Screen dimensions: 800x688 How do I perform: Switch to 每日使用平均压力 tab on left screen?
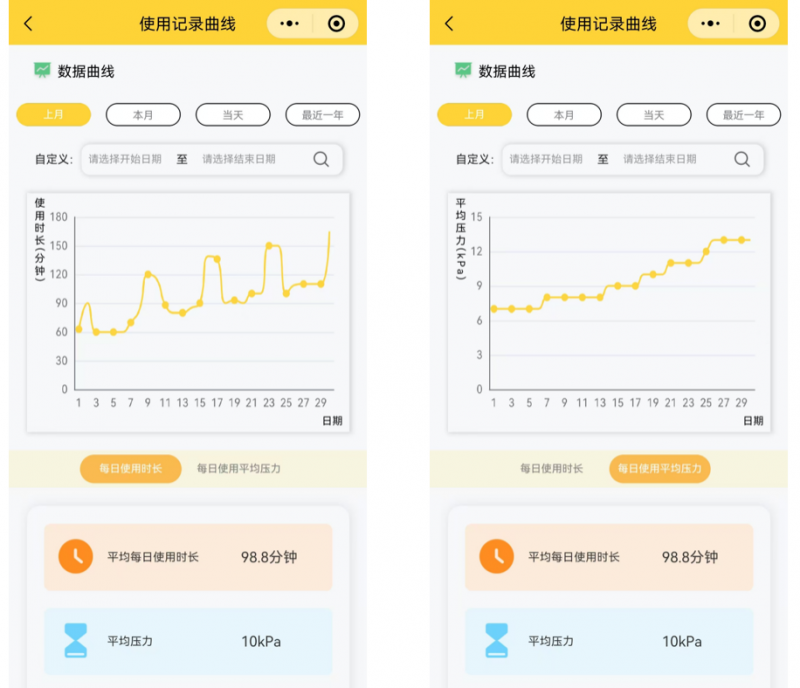[x=239, y=468]
